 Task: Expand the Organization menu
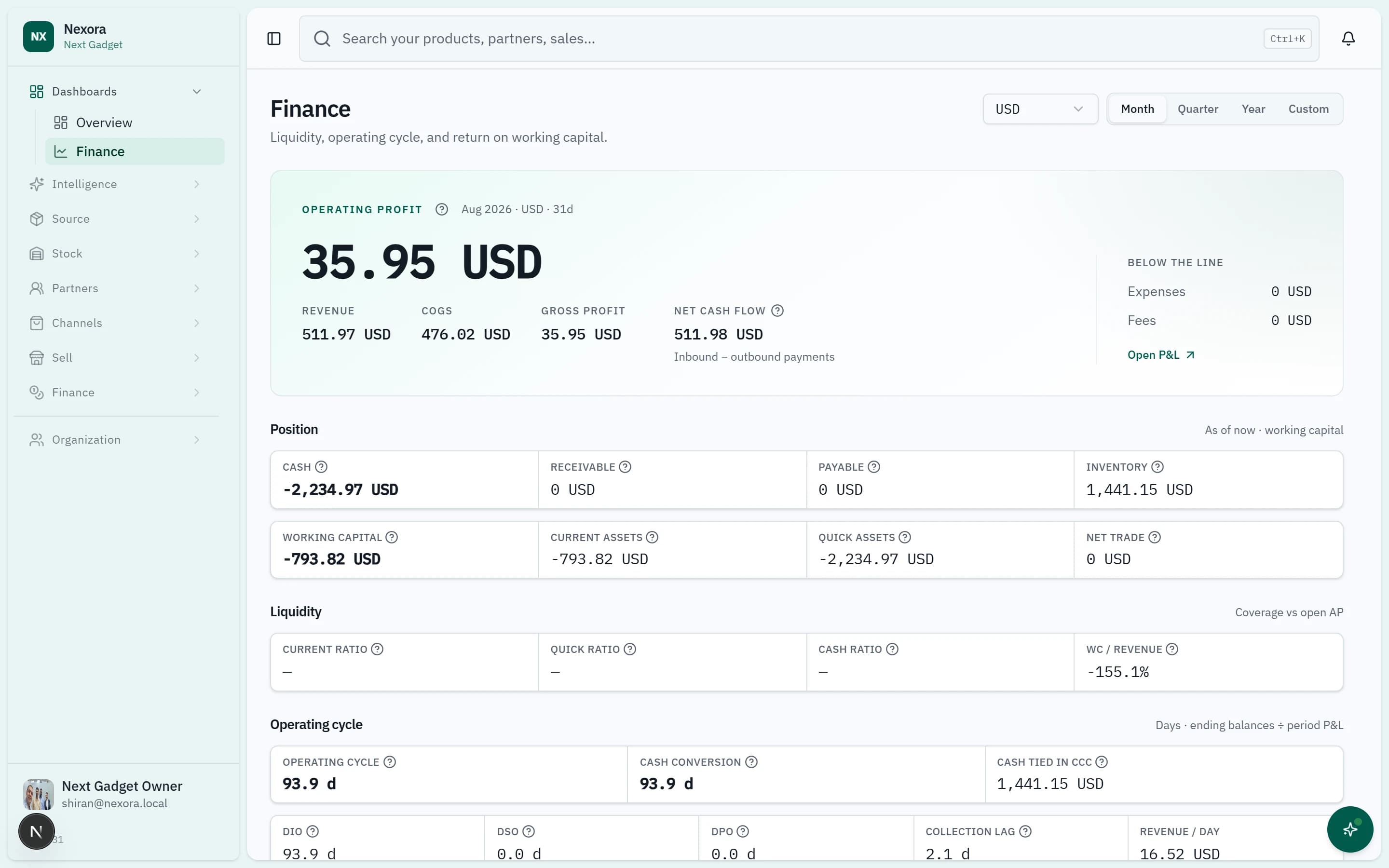[x=116, y=440]
